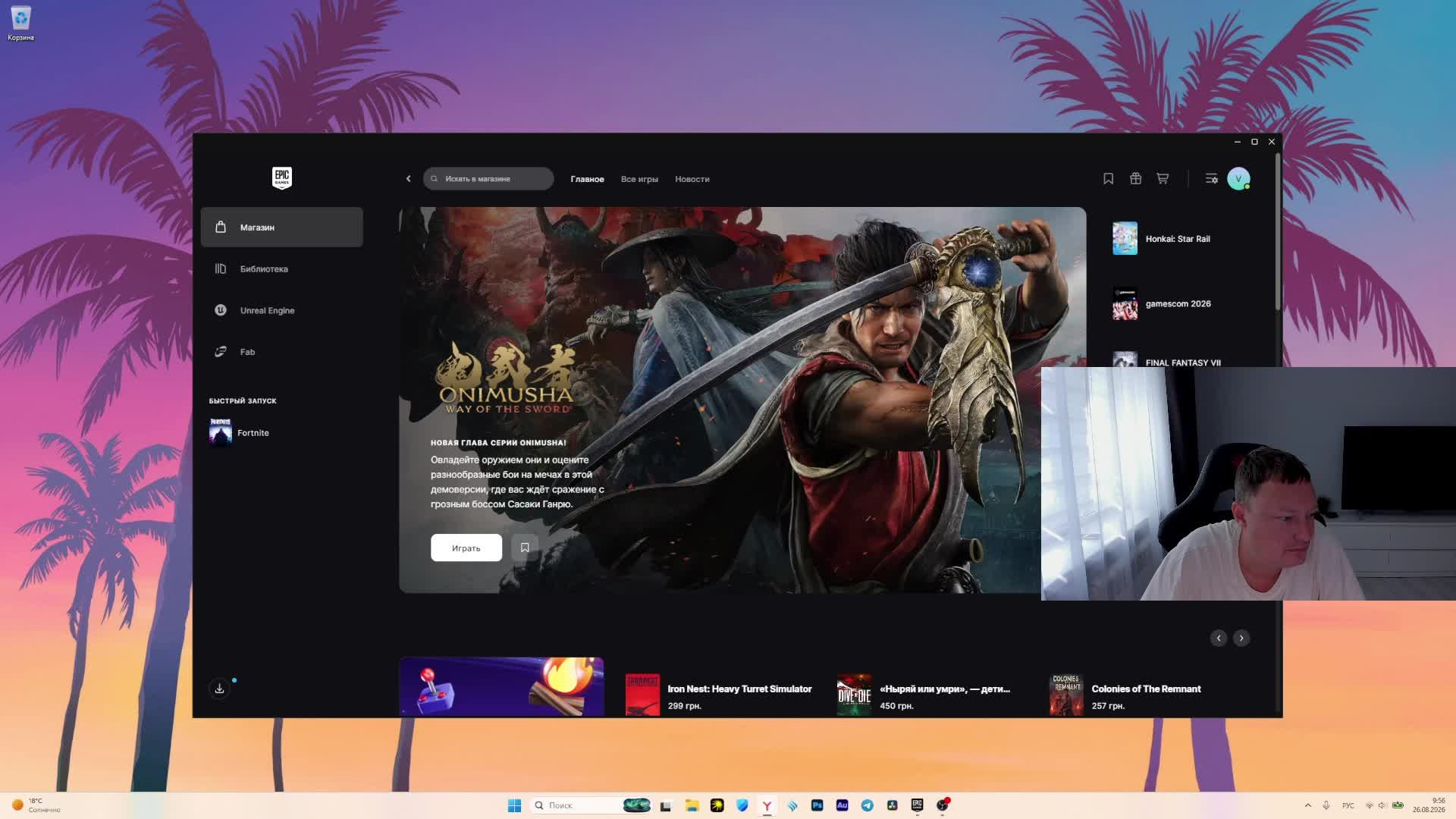Open File Explorer from the taskbar

692,805
